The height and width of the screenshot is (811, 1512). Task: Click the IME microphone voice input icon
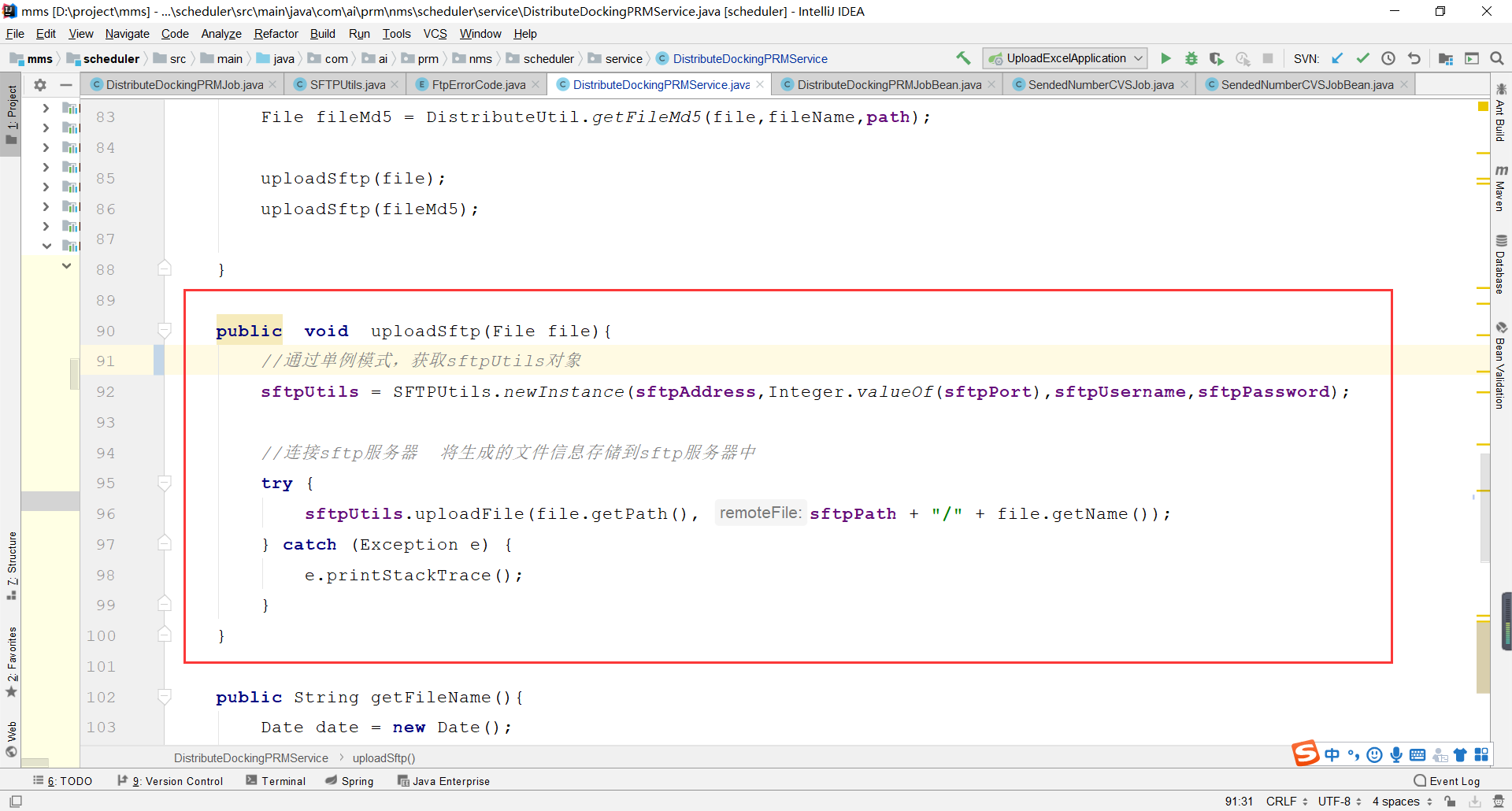pyautogui.click(x=1396, y=755)
